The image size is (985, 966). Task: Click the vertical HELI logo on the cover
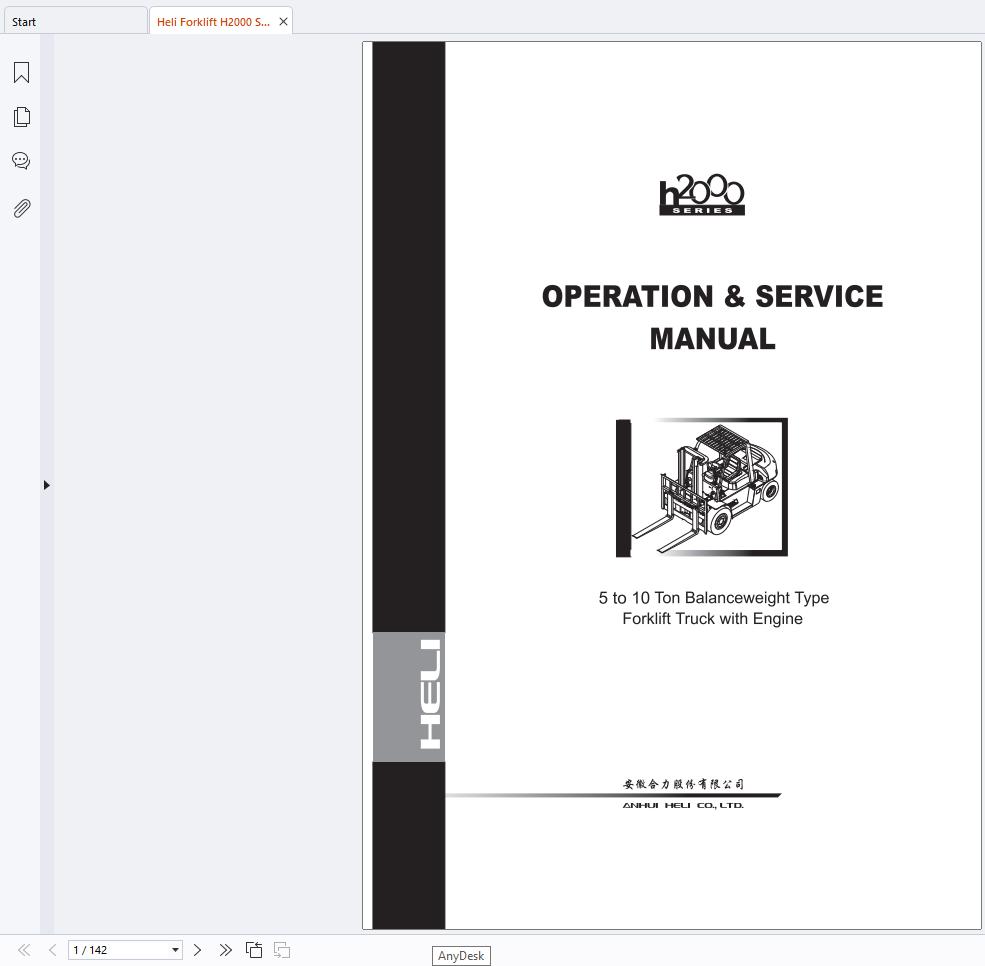[431, 694]
